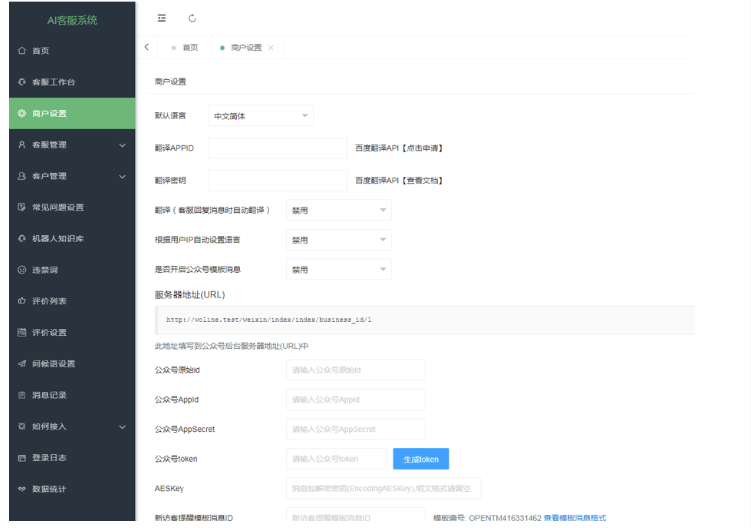Open 违禁词 in the sidebar
This screenshot has width=751, height=528.
pyautogui.click(x=72, y=270)
